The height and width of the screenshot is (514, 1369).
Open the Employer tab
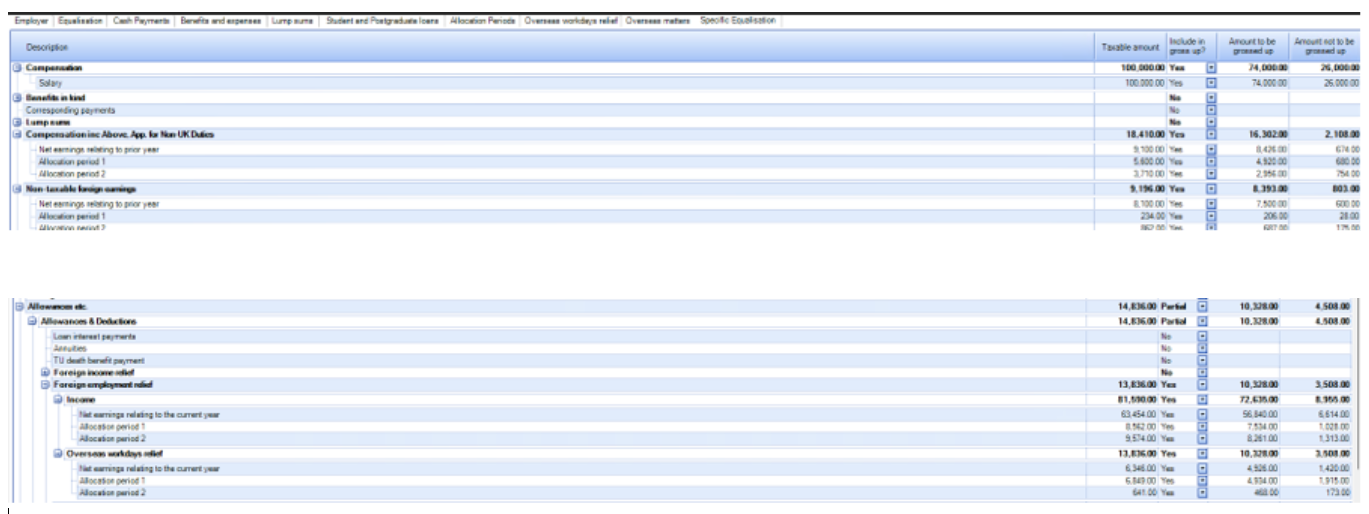point(33,20)
